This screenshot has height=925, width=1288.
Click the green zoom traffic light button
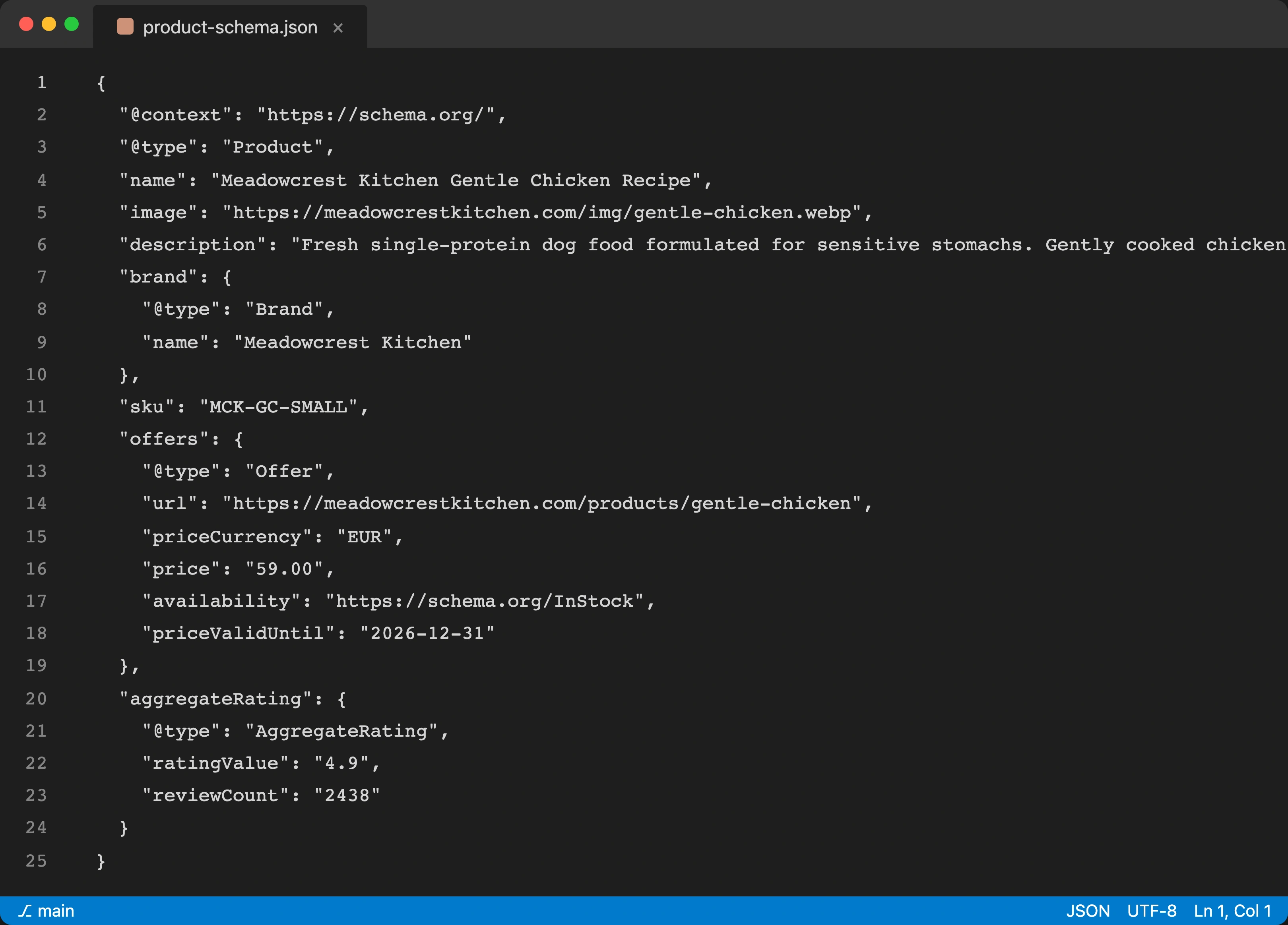72,24
